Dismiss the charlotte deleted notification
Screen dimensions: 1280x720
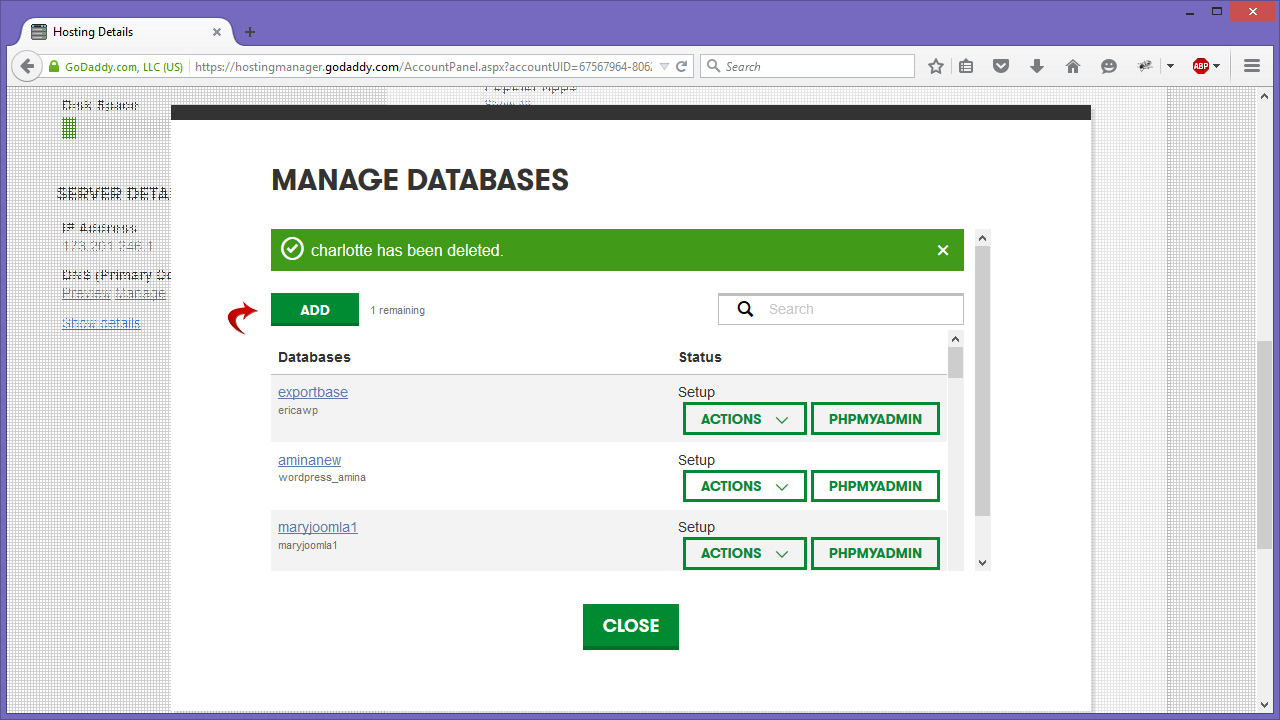click(x=943, y=250)
